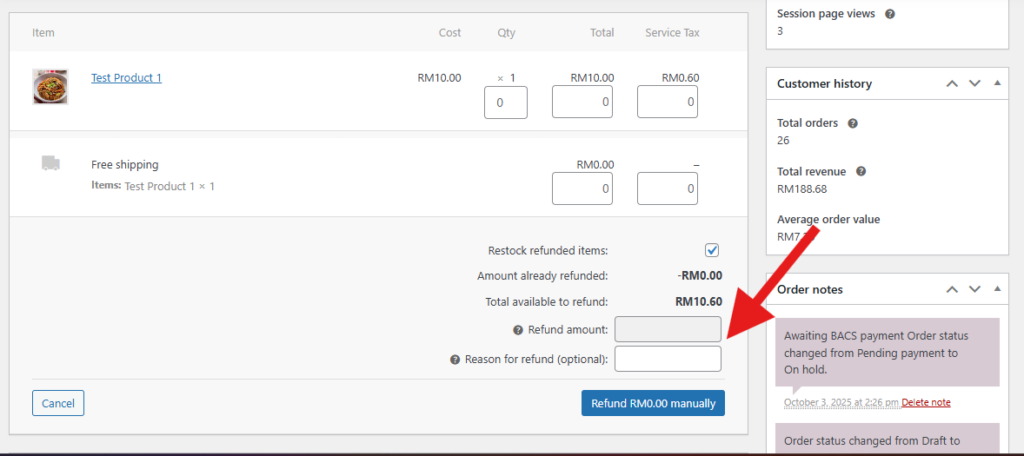The image size is (1024, 456).
Task: Click the Free shipping label
Action: pyautogui.click(x=125, y=165)
